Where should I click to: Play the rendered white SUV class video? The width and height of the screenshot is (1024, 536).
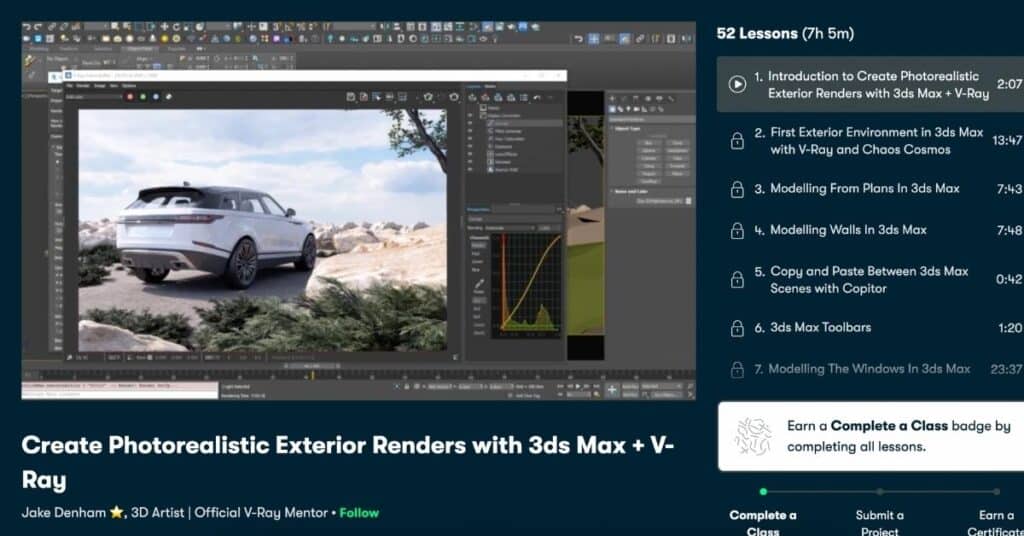coord(359,210)
